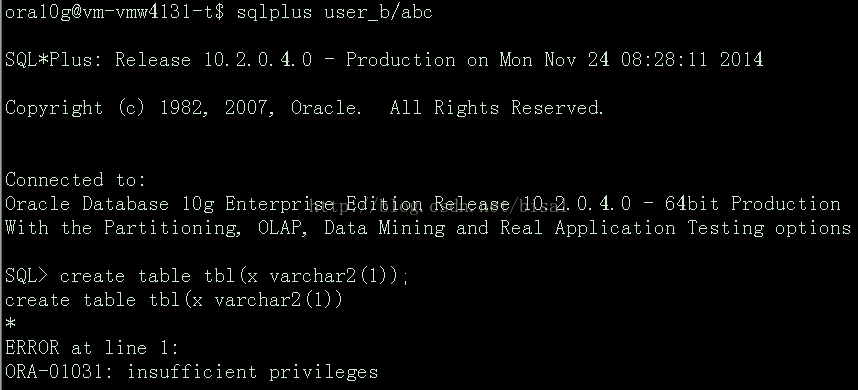Click the OLAP word in options line

282,228
